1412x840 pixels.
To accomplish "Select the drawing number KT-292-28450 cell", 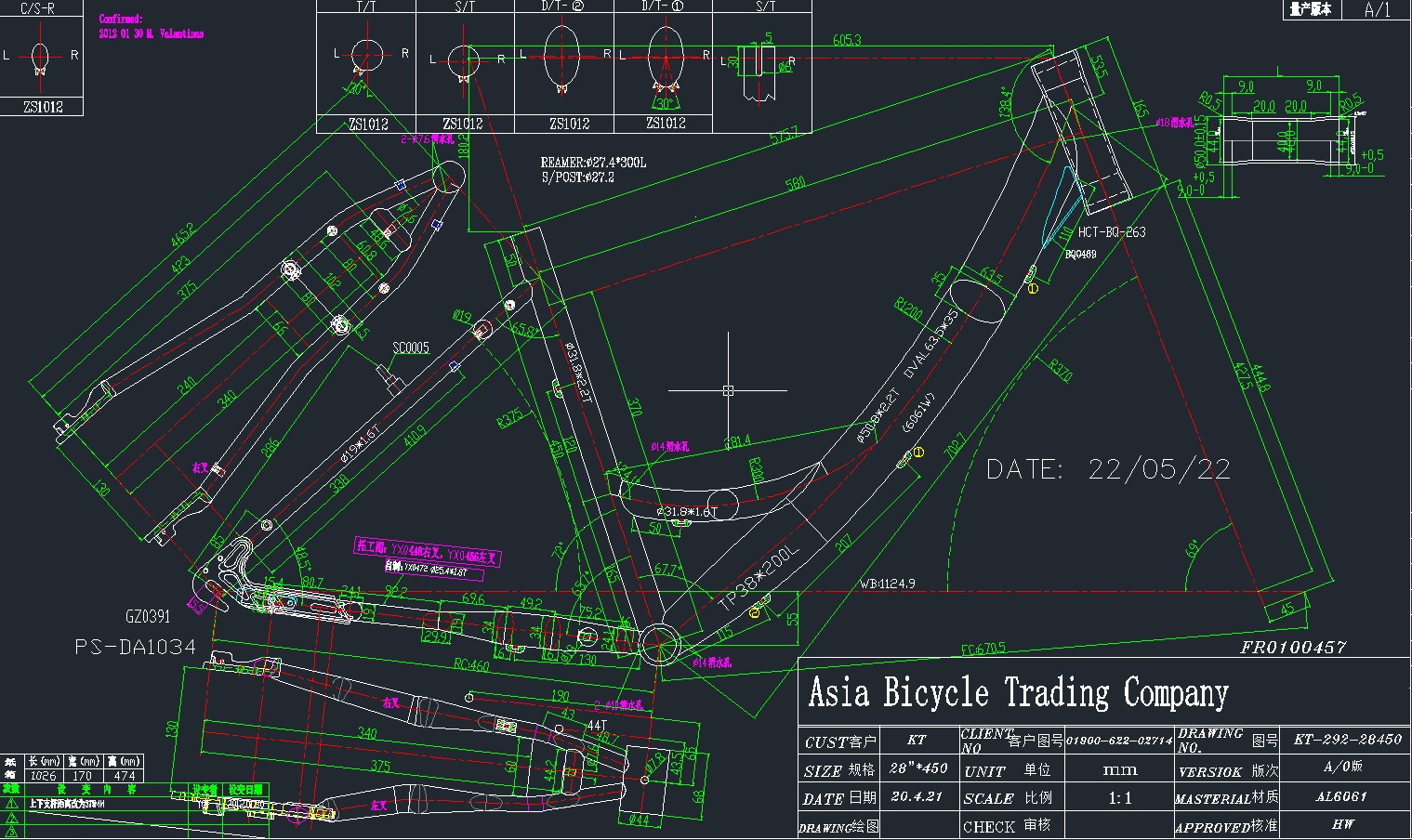I will point(1347,741).
